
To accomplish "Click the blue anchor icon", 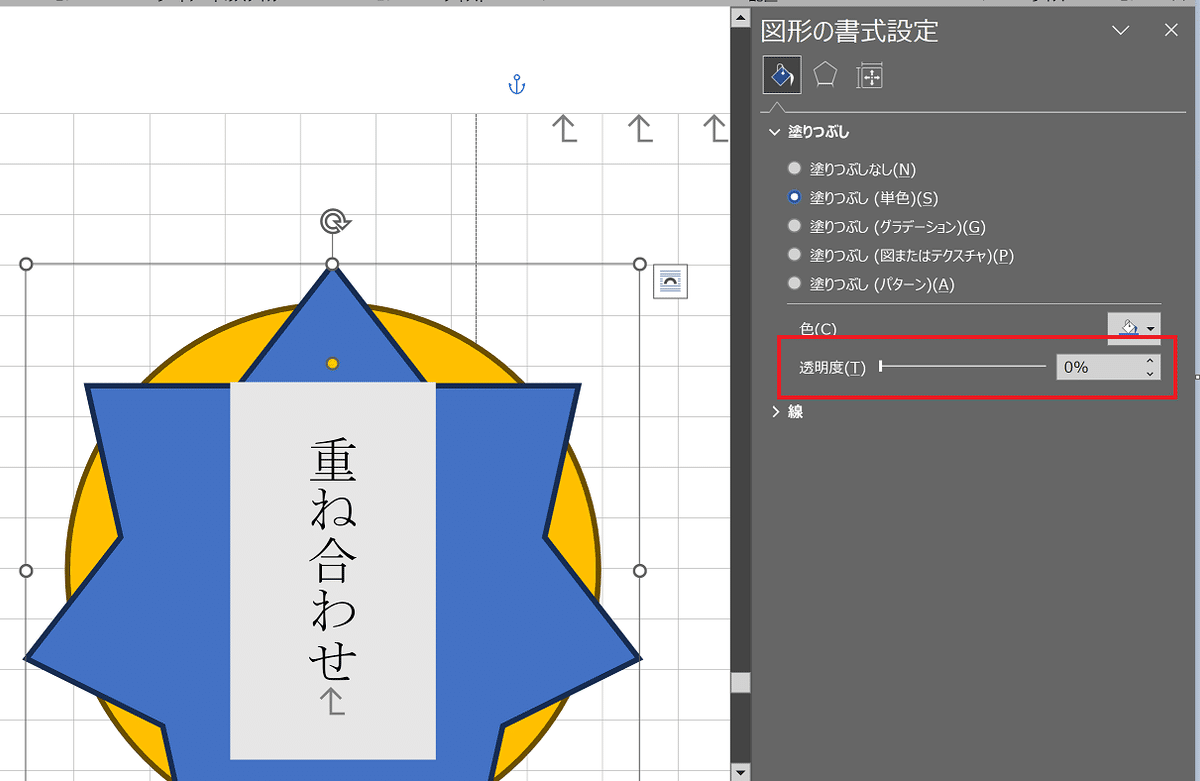I will click(516, 85).
